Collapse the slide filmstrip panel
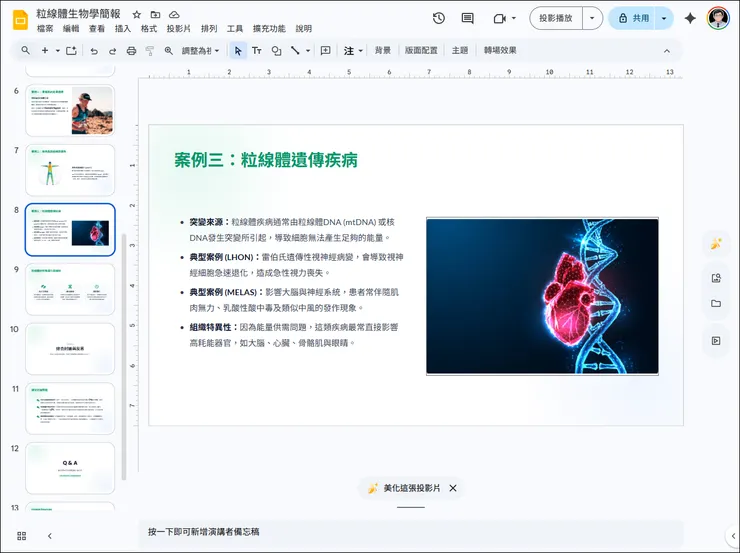 (50, 536)
